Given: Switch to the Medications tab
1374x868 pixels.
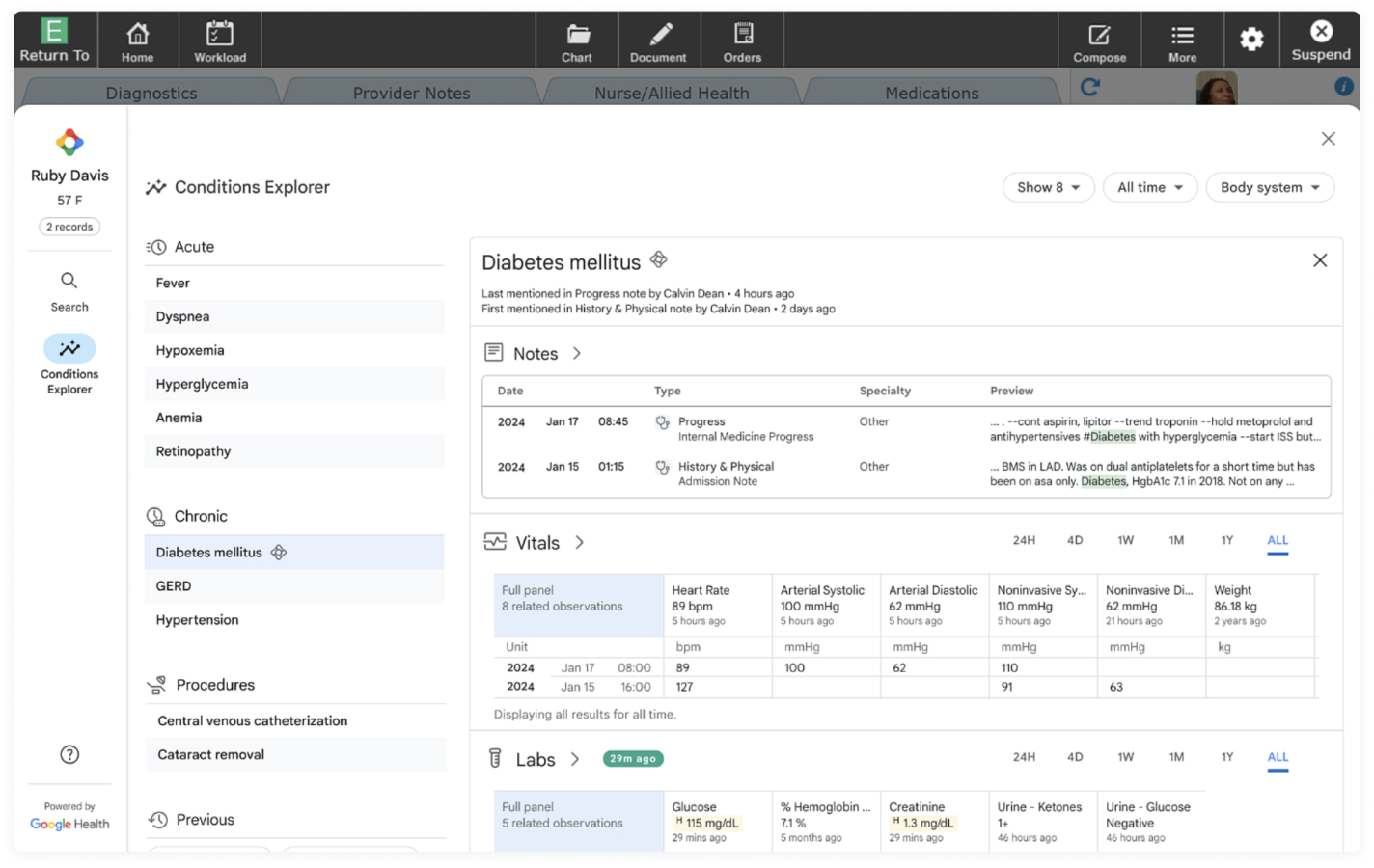Looking at the screenshot, I should pyautogui.click(x=930, y=93).
